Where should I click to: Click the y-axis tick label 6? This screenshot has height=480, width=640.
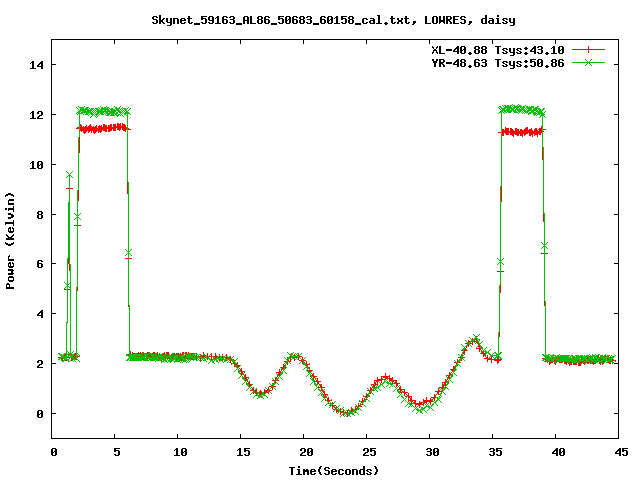point(40,264)
